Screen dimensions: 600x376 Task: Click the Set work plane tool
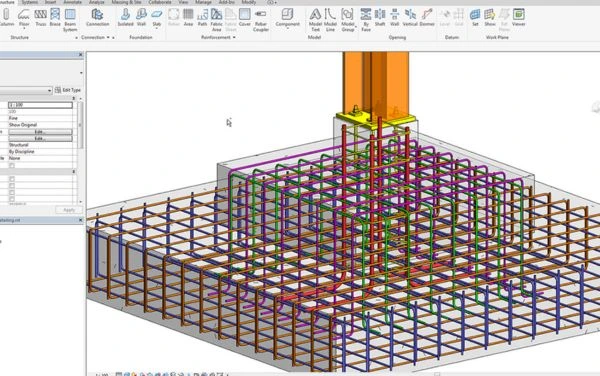tap(475, 18)
